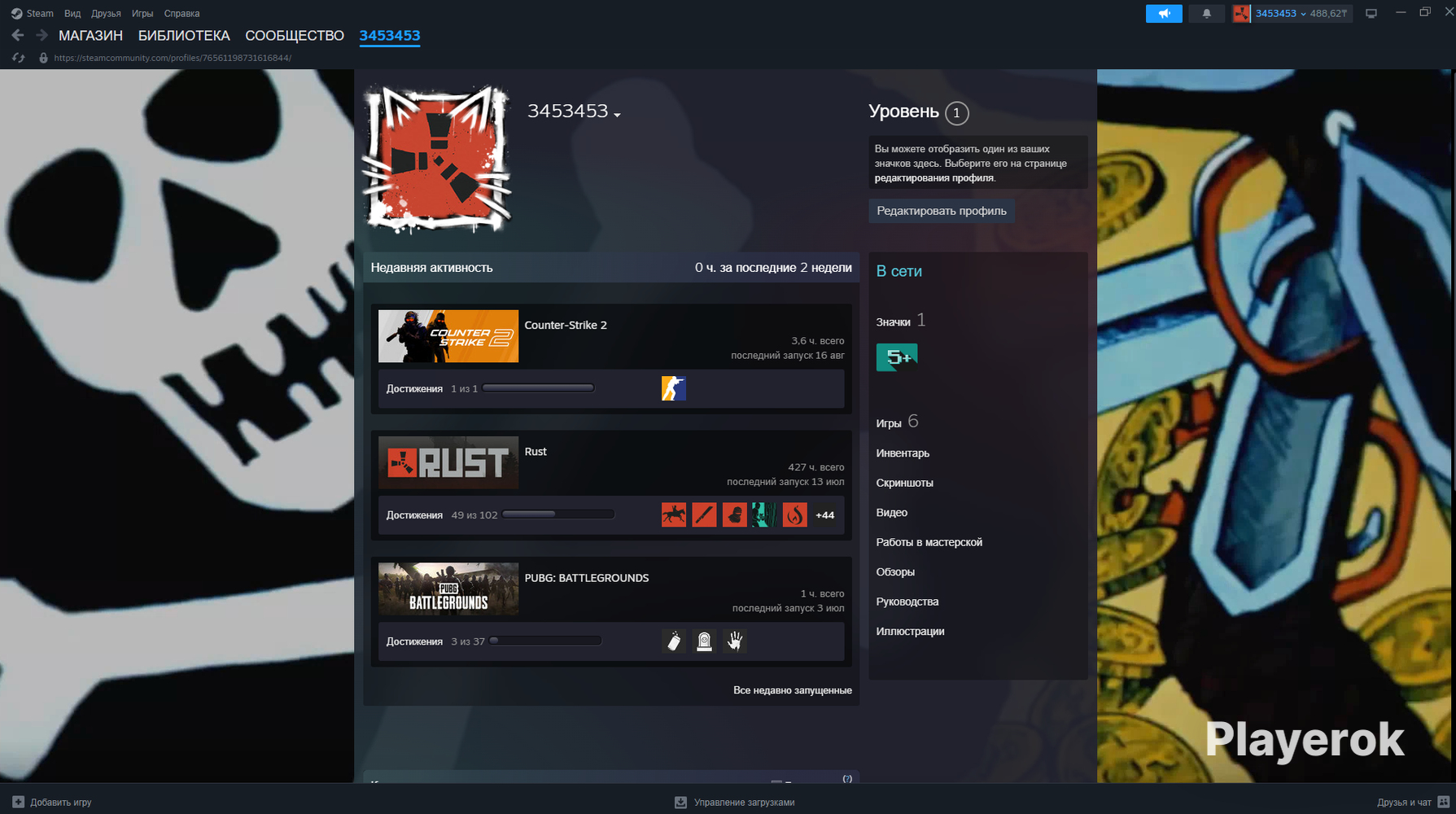Click the PUBG achievements progress bar
1456x814 pixels.
pos(545,641)
